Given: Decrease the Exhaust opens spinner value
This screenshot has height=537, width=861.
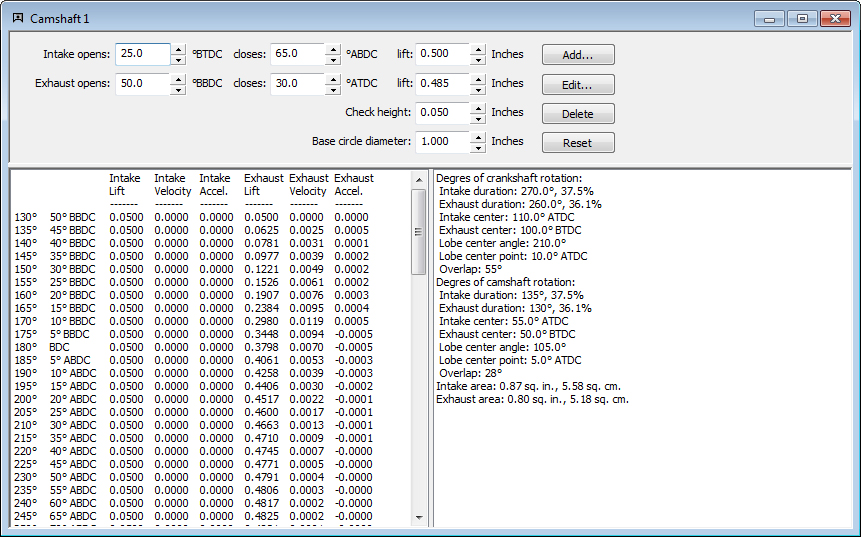Looking at the screenshot, I should point(178,89).
